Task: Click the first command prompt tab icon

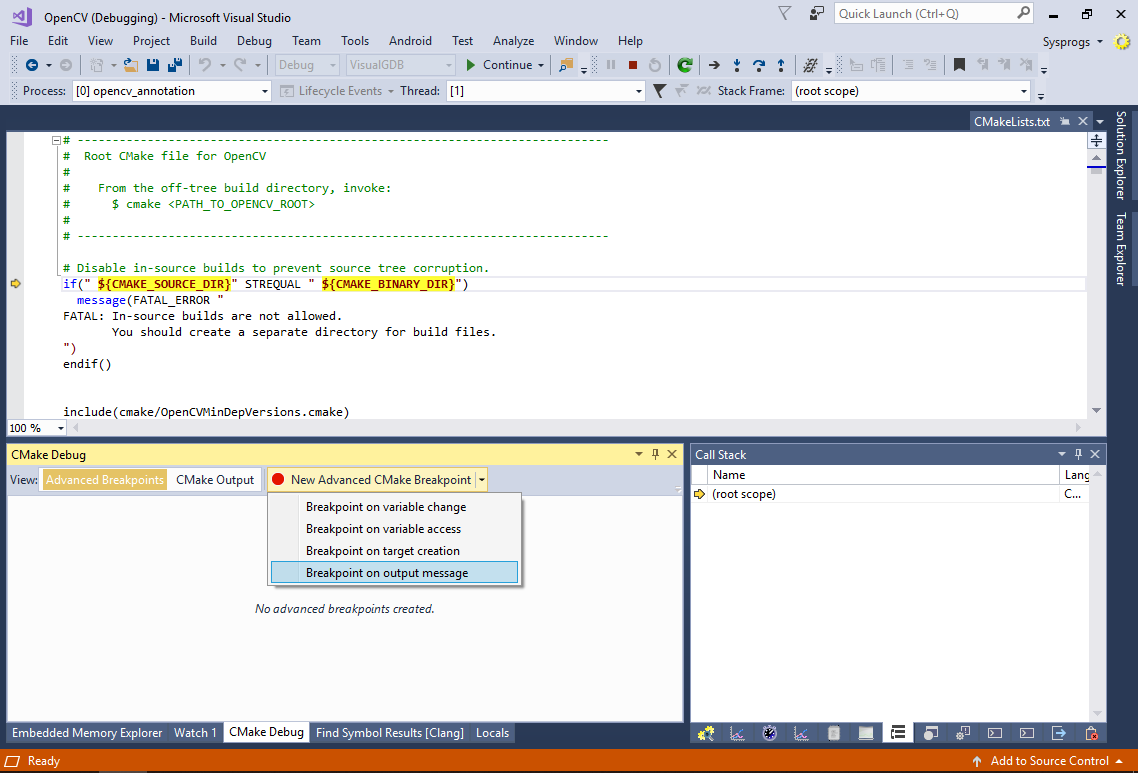Action: click(994, 733)
